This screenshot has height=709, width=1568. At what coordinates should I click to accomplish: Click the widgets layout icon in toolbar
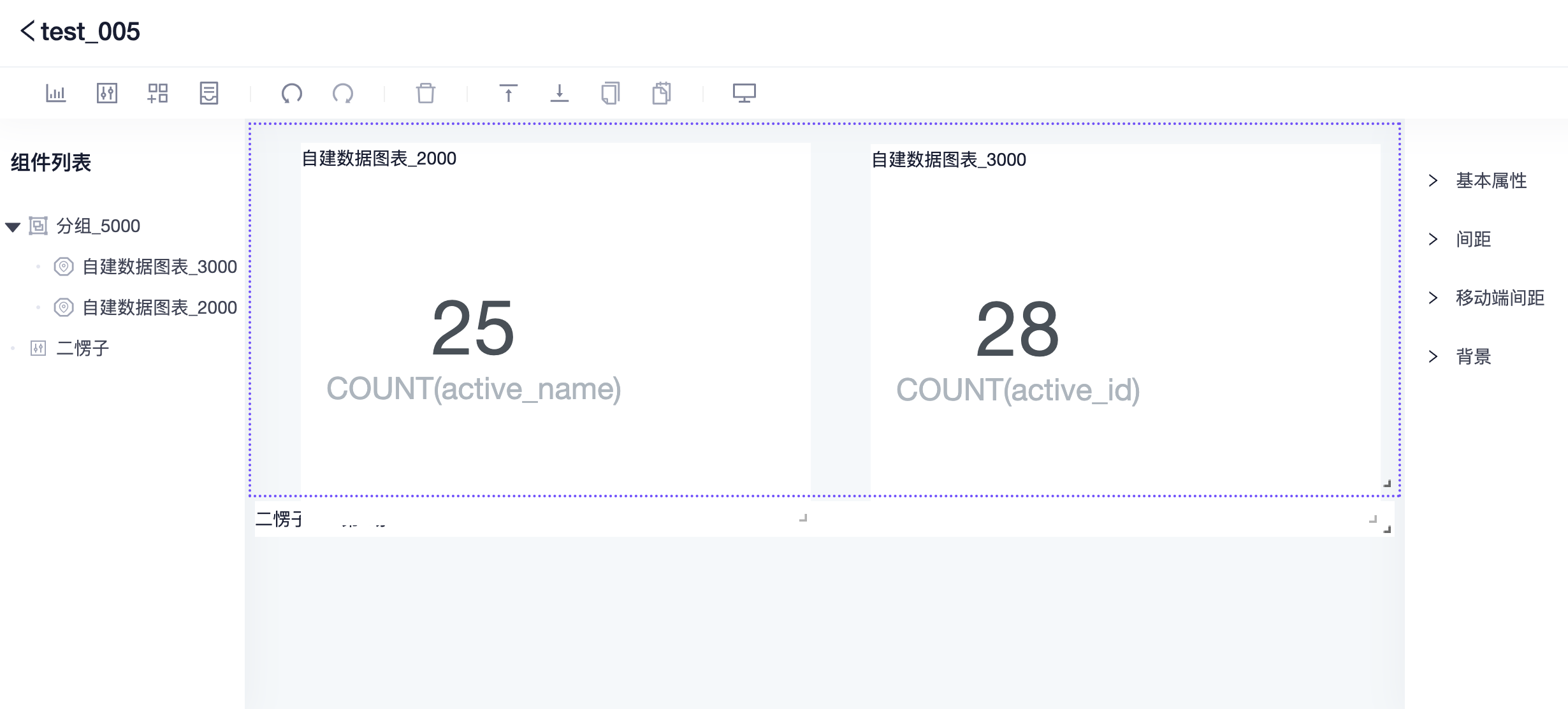(x=158, y=93)
